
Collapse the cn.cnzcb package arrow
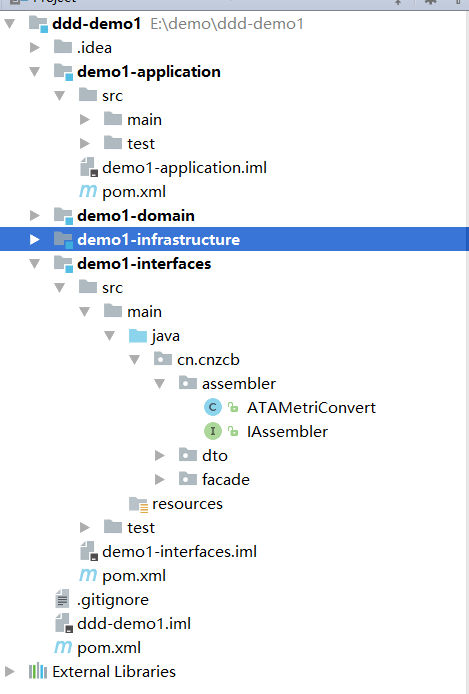(x=135, y=360)
